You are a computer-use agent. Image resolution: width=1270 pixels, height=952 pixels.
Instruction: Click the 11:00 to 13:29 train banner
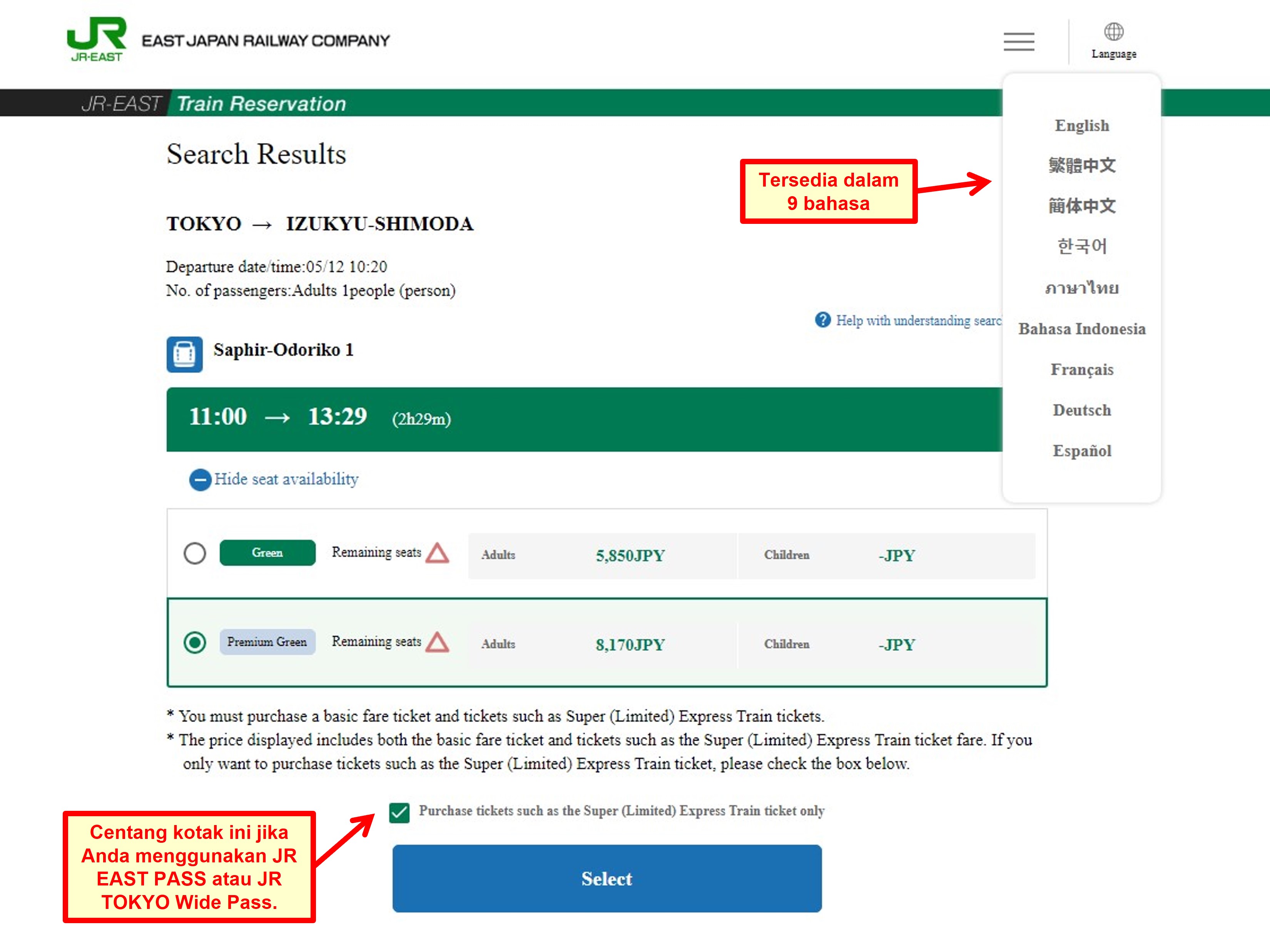click(x=583, y=419)
